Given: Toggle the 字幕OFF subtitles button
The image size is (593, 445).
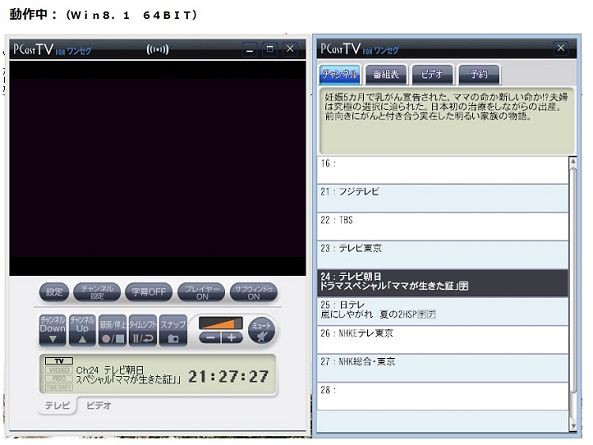Looking at the screenshot, I should point(149,292).
